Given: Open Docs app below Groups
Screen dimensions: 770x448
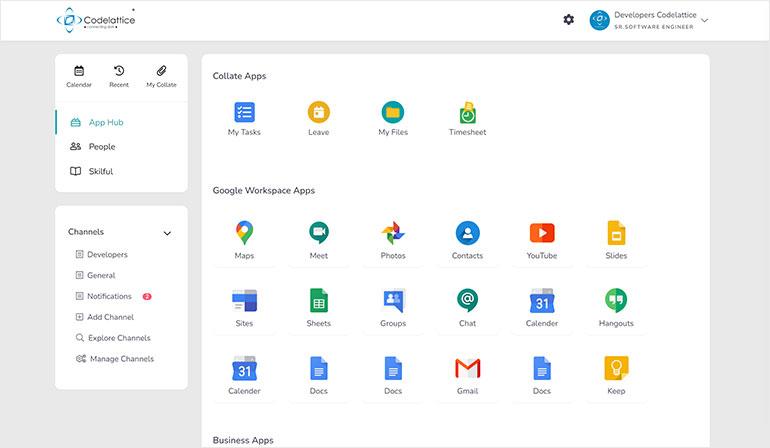Looking at the screenshot, I should [393, 375].
